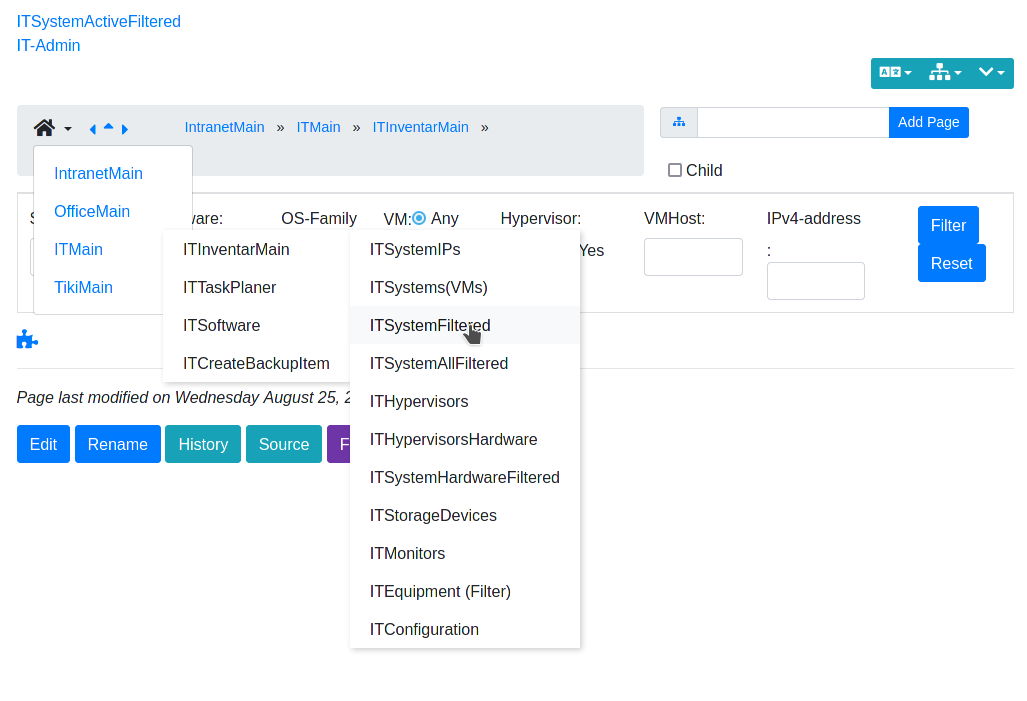Click the Add Page button
The image size is (1027, 701).
pyautogui.click(x=928, y=123)
